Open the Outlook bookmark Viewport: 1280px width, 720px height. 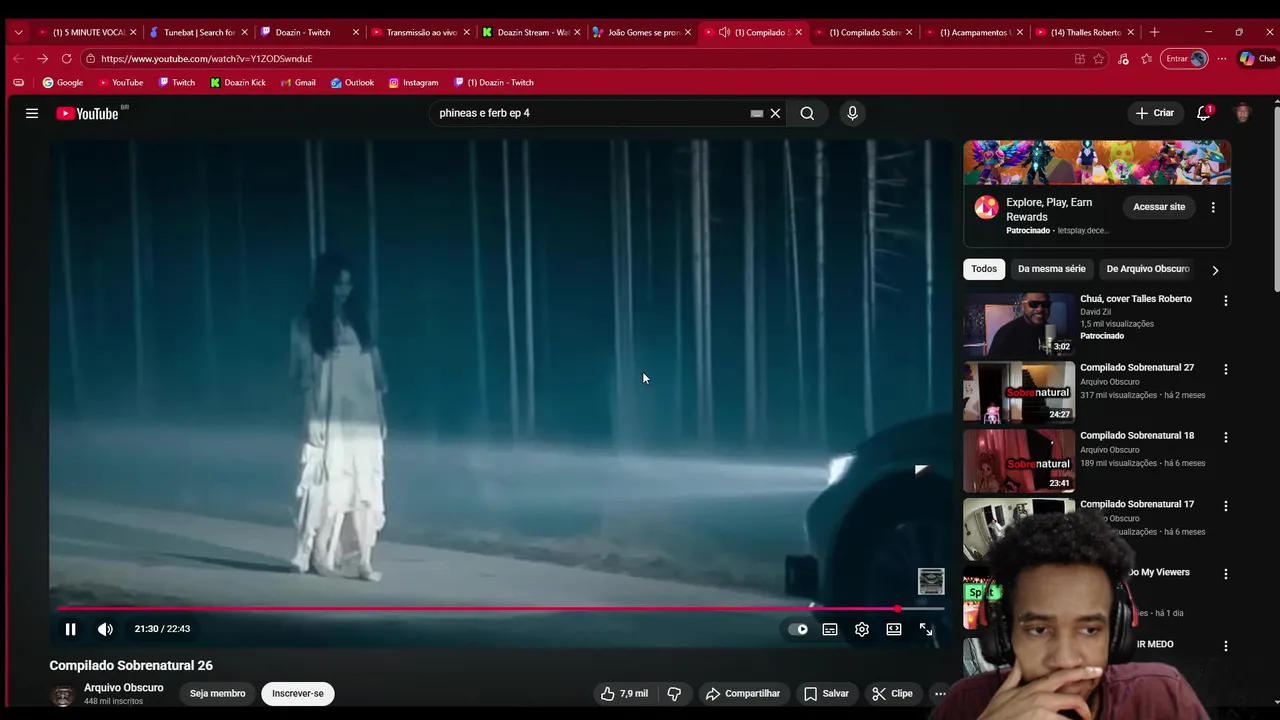click(x=352, y=83)
